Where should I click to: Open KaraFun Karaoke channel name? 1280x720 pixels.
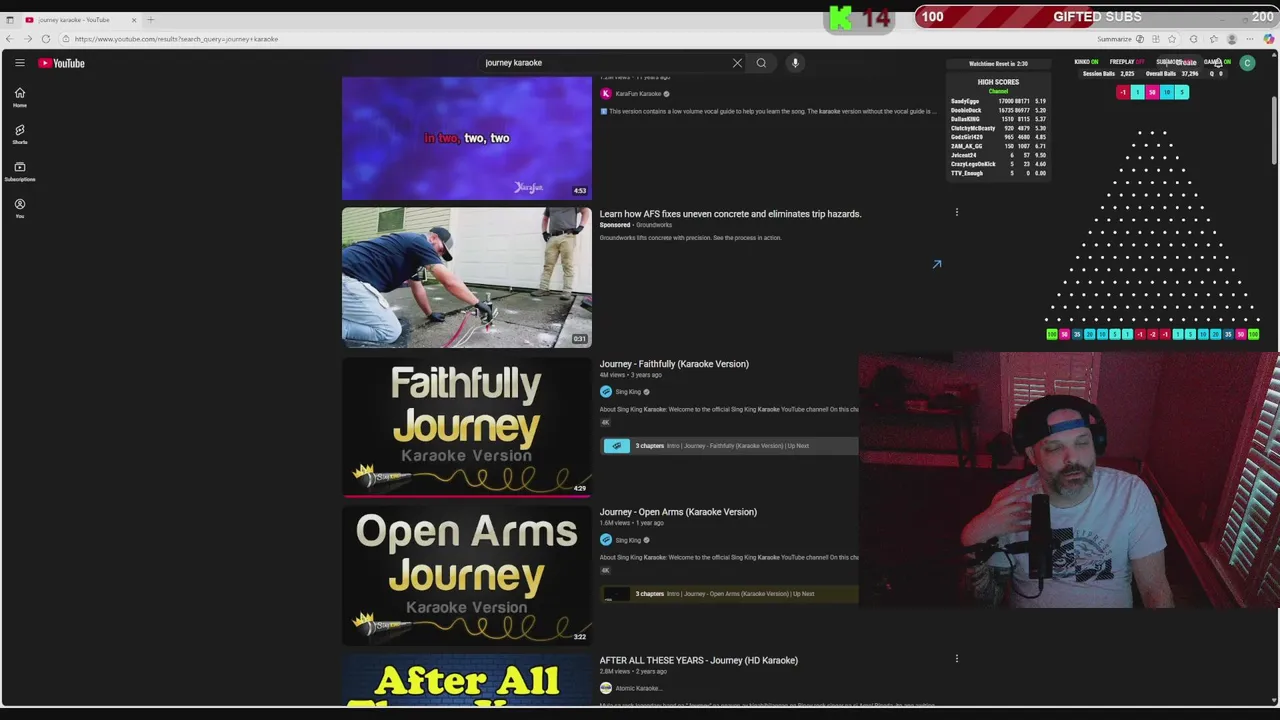(638, 94)
